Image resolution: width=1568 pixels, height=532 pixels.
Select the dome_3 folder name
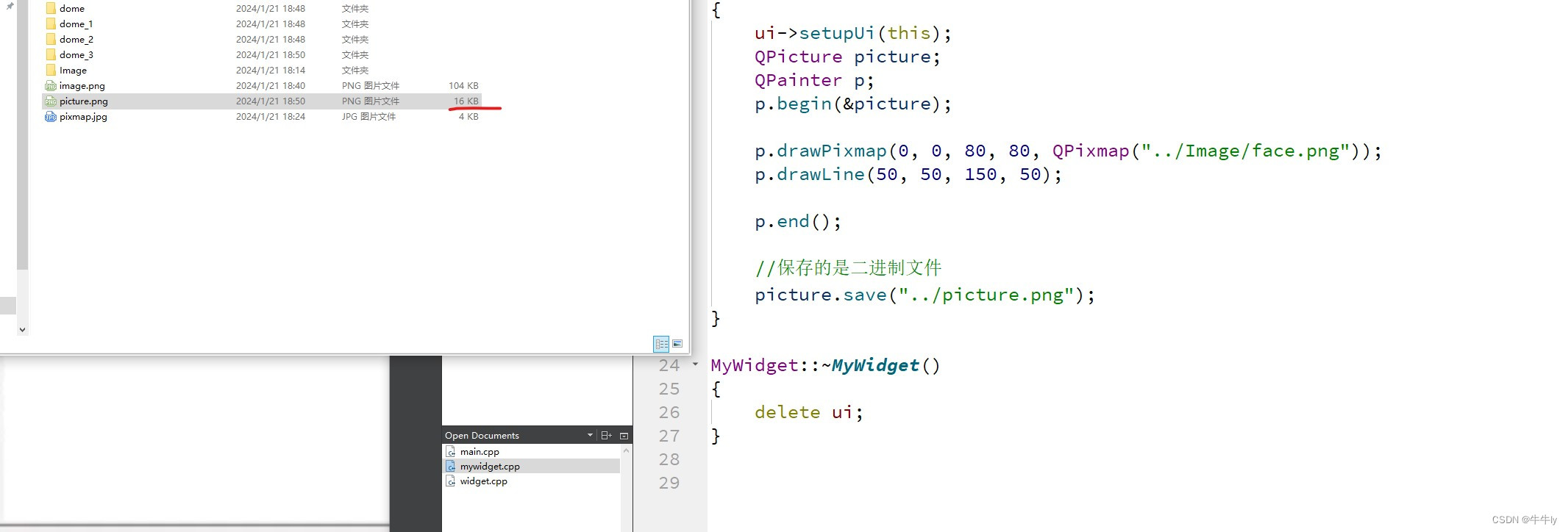click(76, 55)
